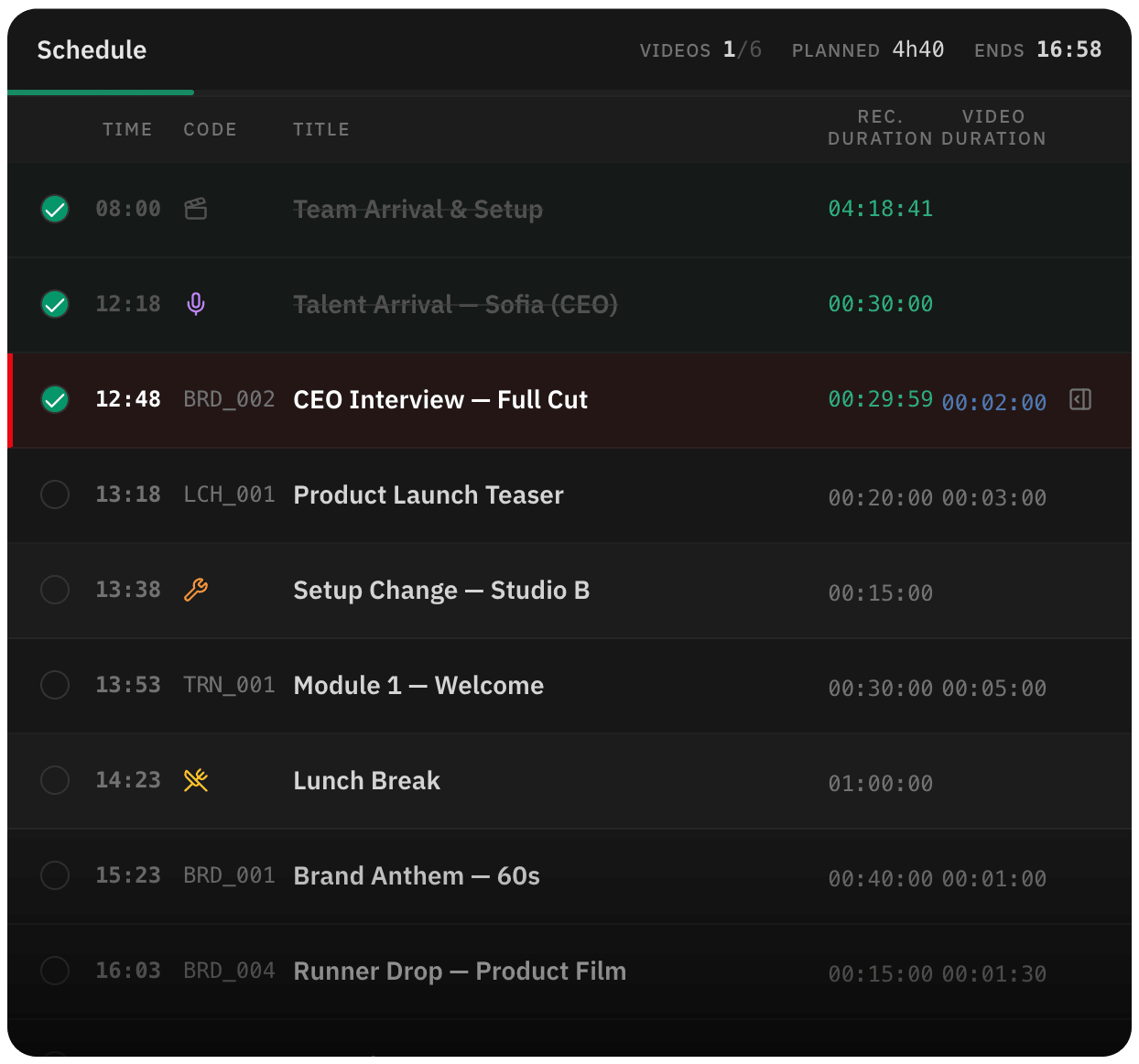The image size is (1139, 1064).
Task: Click rec duration 00:29:59
Action: point(881,399)
